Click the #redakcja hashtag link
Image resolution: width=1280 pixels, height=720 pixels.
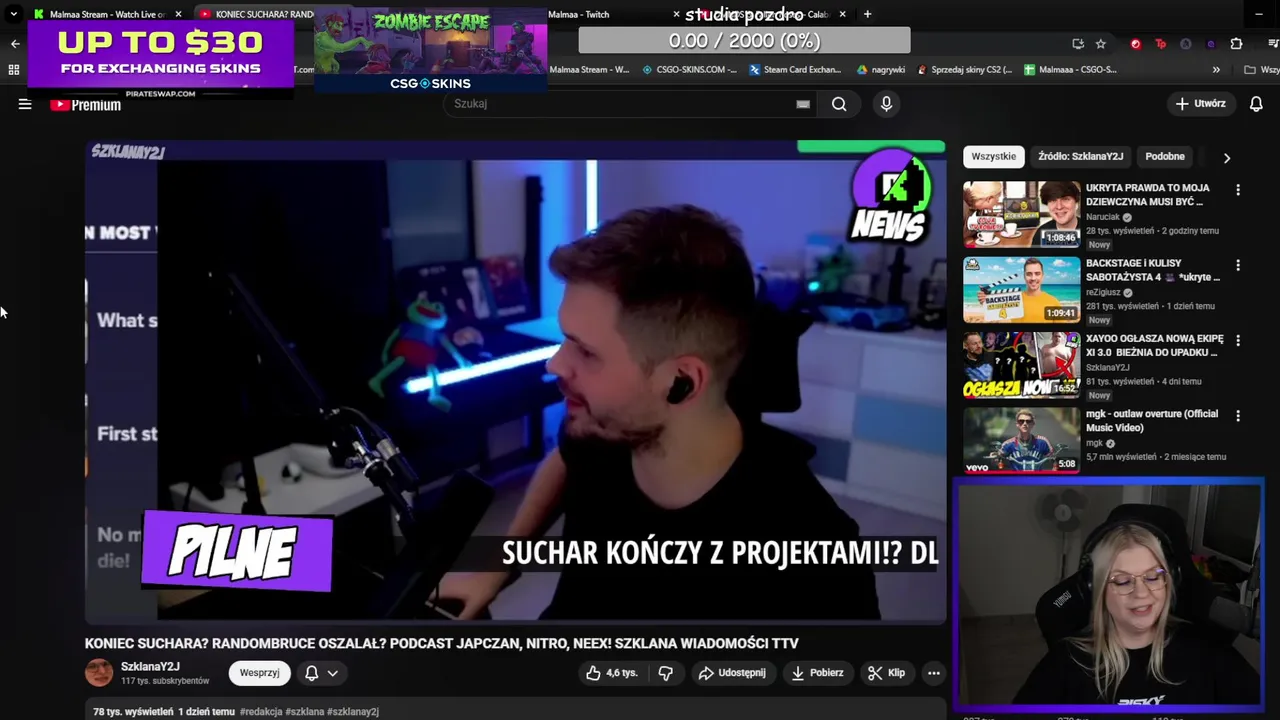tap(262, 712)
